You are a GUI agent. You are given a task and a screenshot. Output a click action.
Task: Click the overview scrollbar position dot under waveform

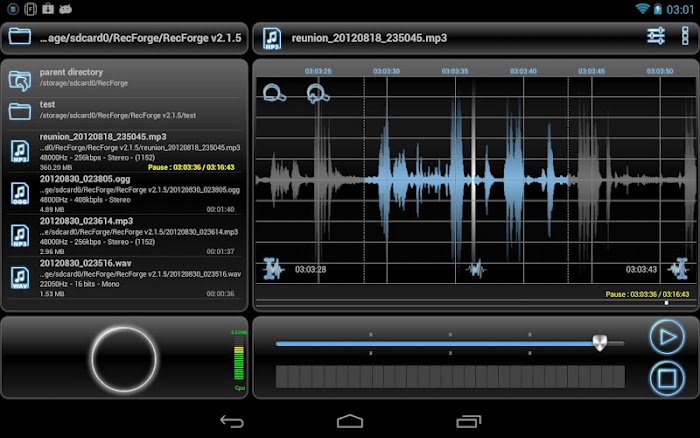[x=666, y=303]
